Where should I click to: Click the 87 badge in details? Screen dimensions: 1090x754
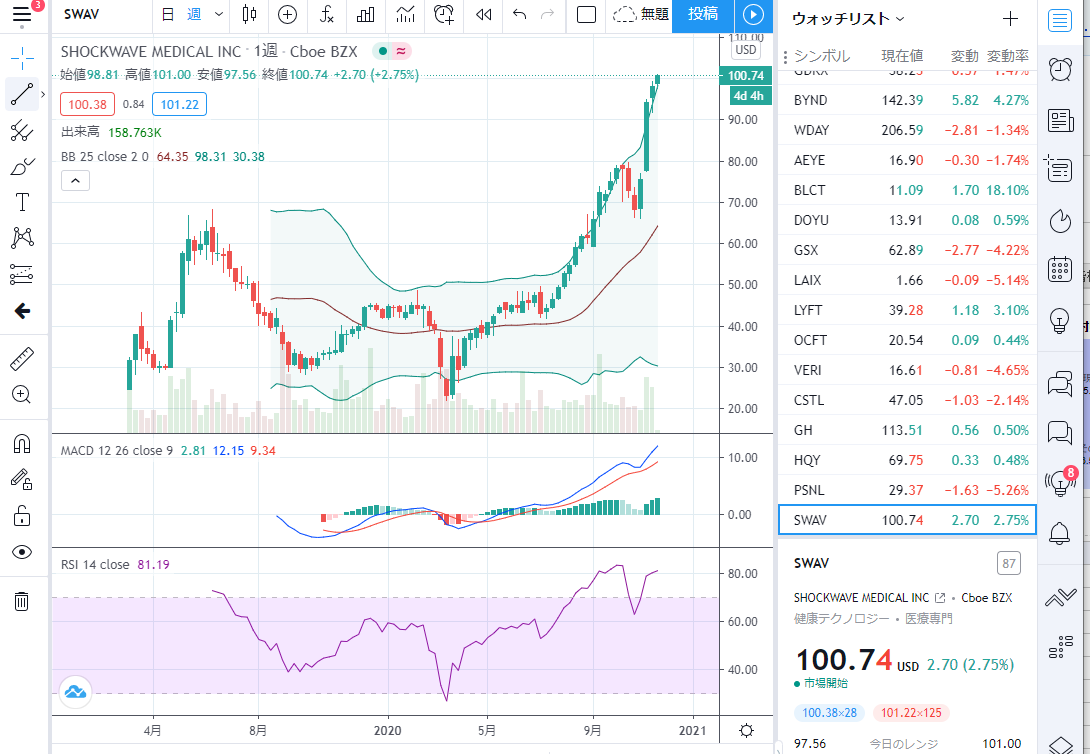pyautogui.click(x=1009, y=563)
